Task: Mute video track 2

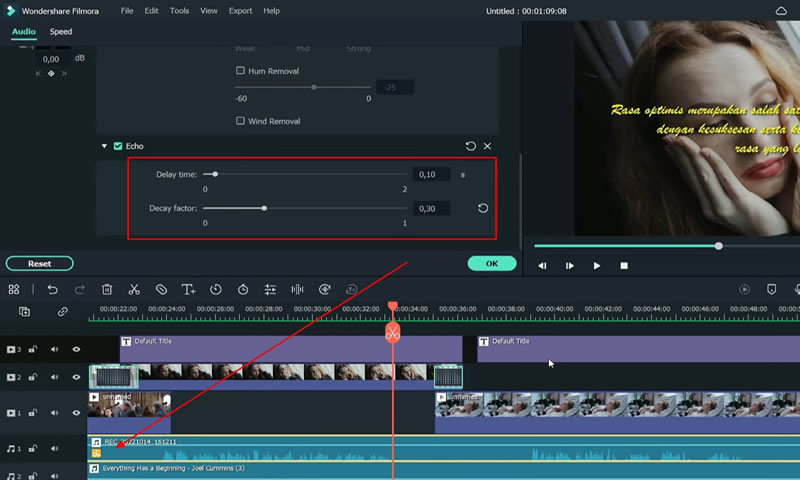Action: 54,377
